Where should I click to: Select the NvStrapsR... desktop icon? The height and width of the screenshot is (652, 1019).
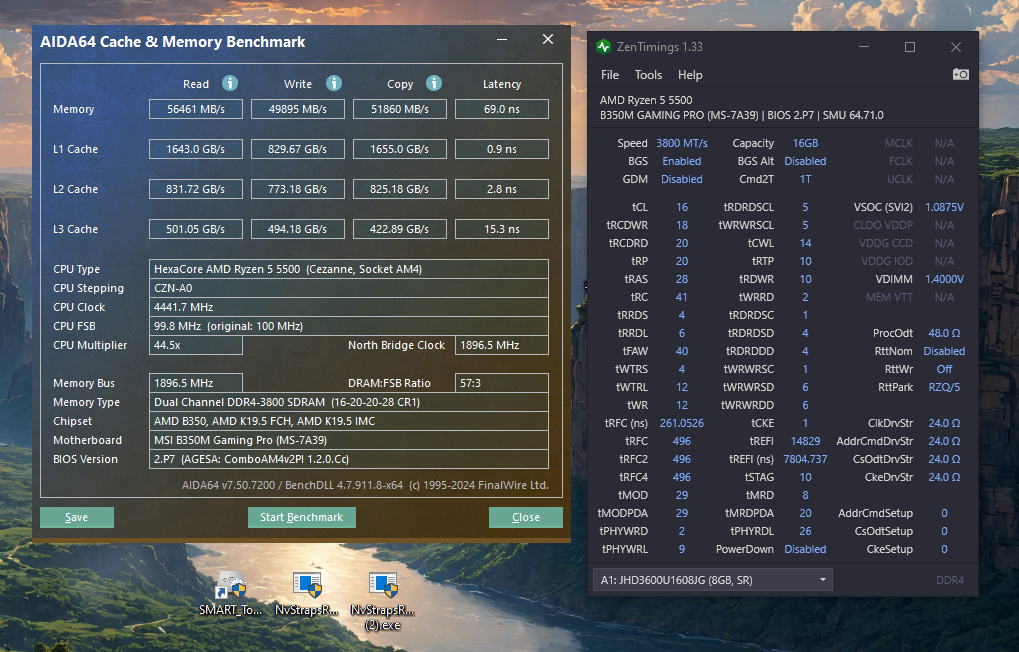pos(307,595)
